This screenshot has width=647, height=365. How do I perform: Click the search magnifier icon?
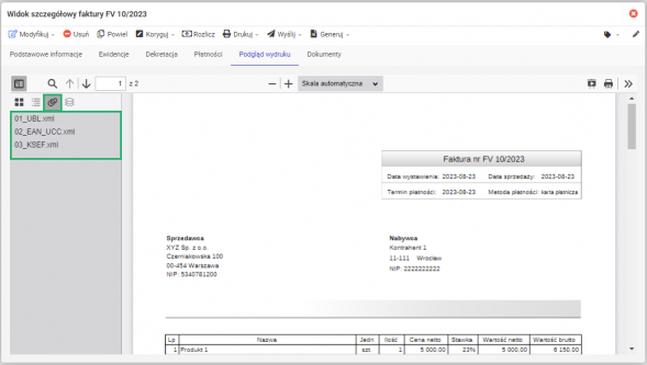click(x=52, y=84)
